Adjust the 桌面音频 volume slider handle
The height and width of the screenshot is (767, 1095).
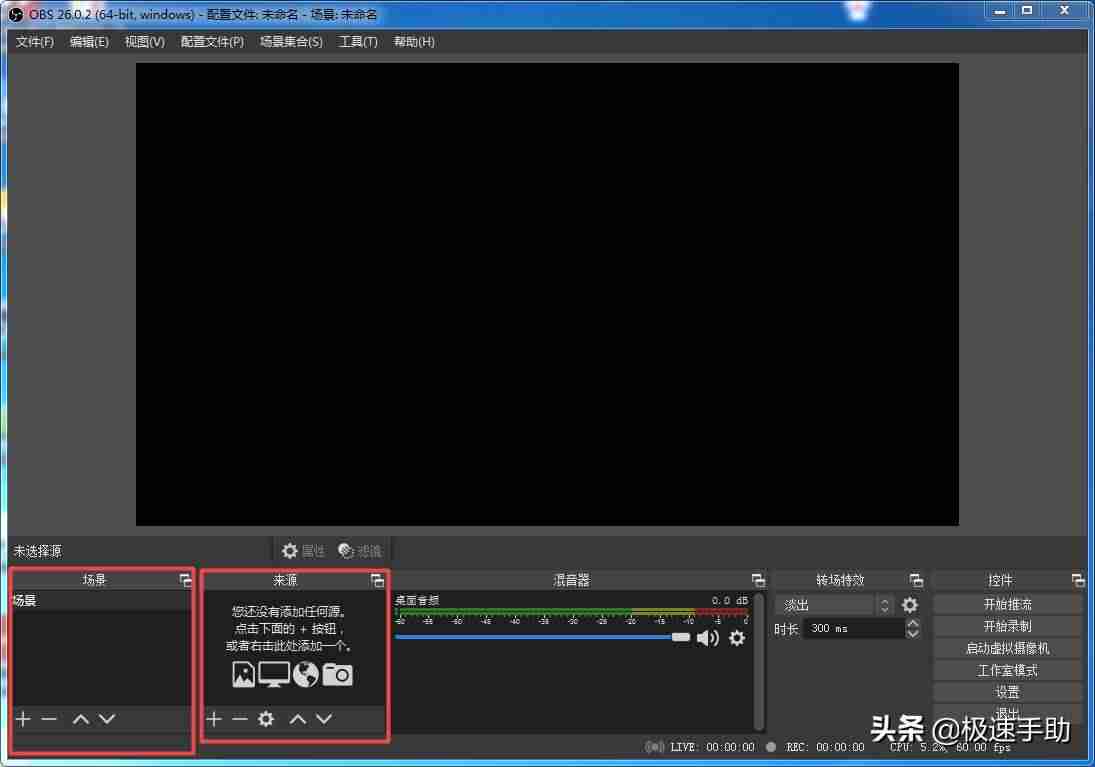point(681,637)
